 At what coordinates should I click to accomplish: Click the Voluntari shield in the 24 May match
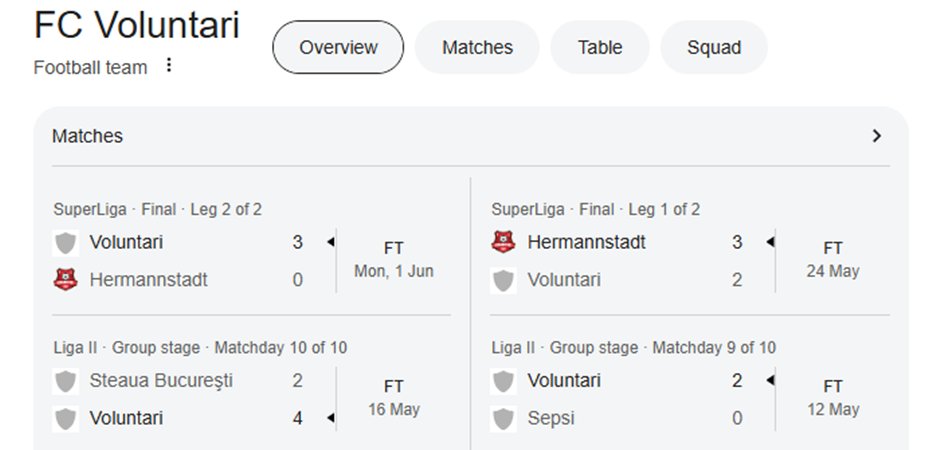click(503, 280)
